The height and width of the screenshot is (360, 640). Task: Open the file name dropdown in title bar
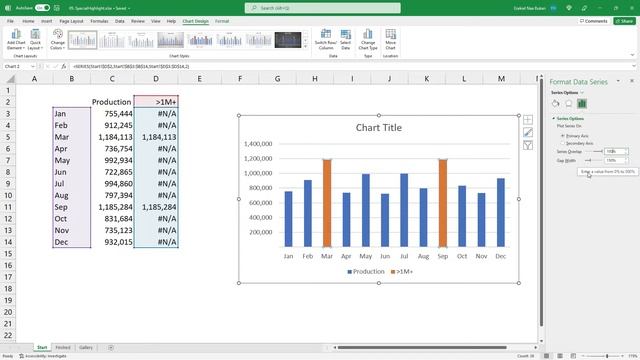point(129,8)
